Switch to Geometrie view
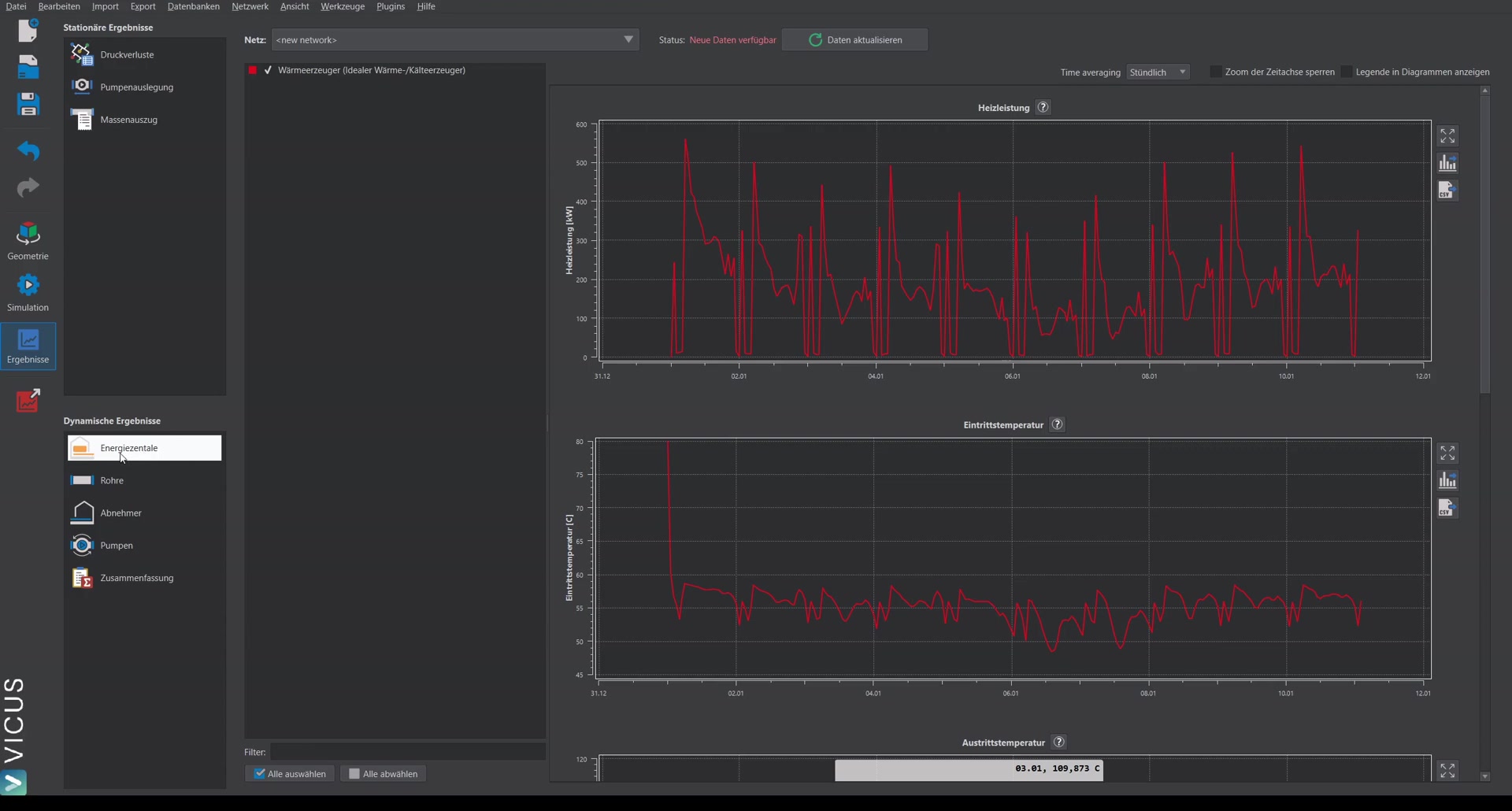1512x811 pixels. pos(28,241)
